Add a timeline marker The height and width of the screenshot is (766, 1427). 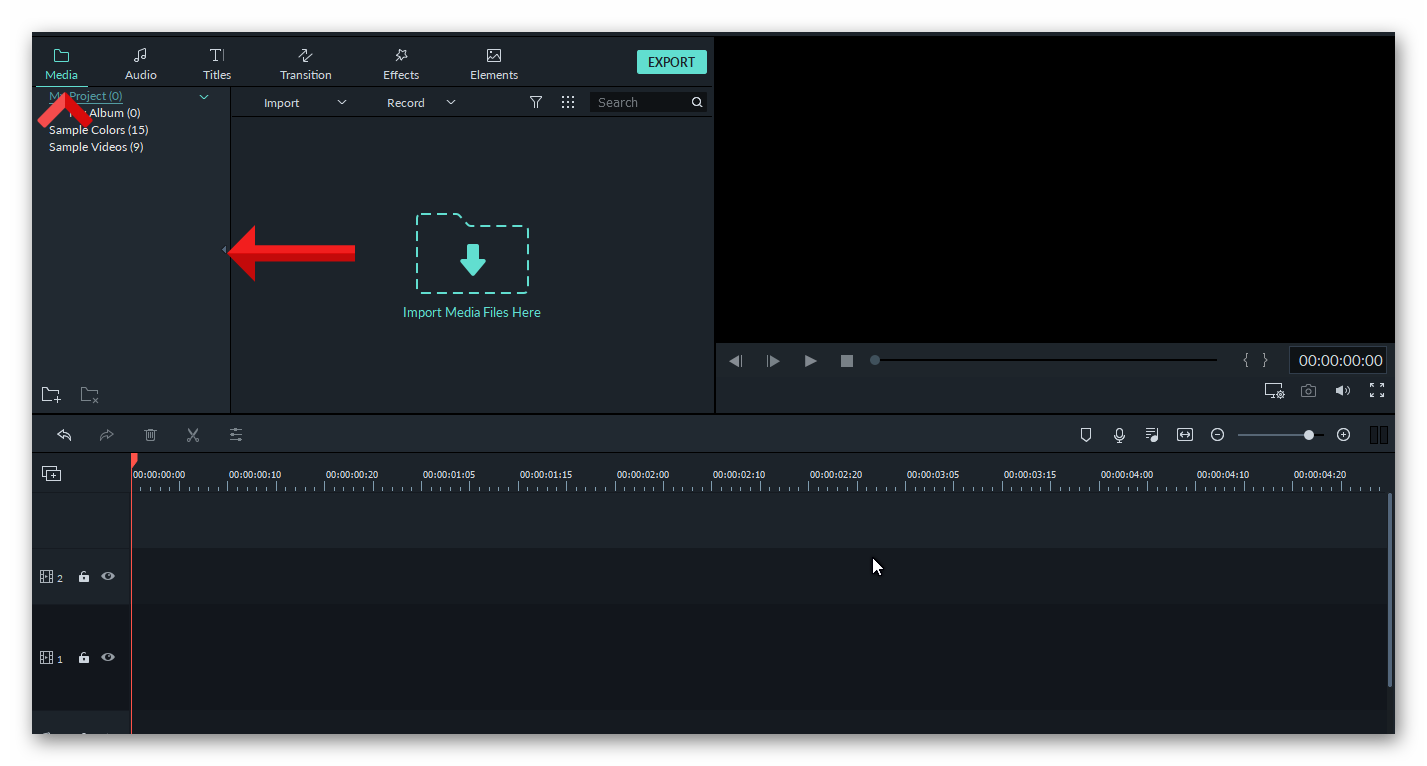tap(1086, 435)
